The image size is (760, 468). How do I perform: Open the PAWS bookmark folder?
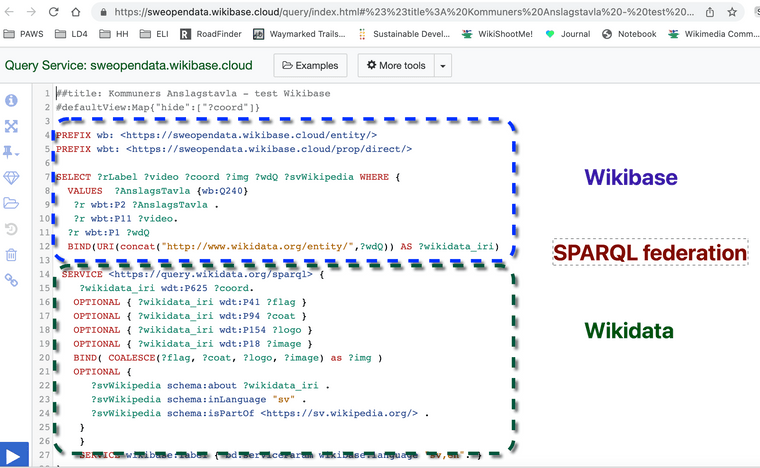pos(26,34)
